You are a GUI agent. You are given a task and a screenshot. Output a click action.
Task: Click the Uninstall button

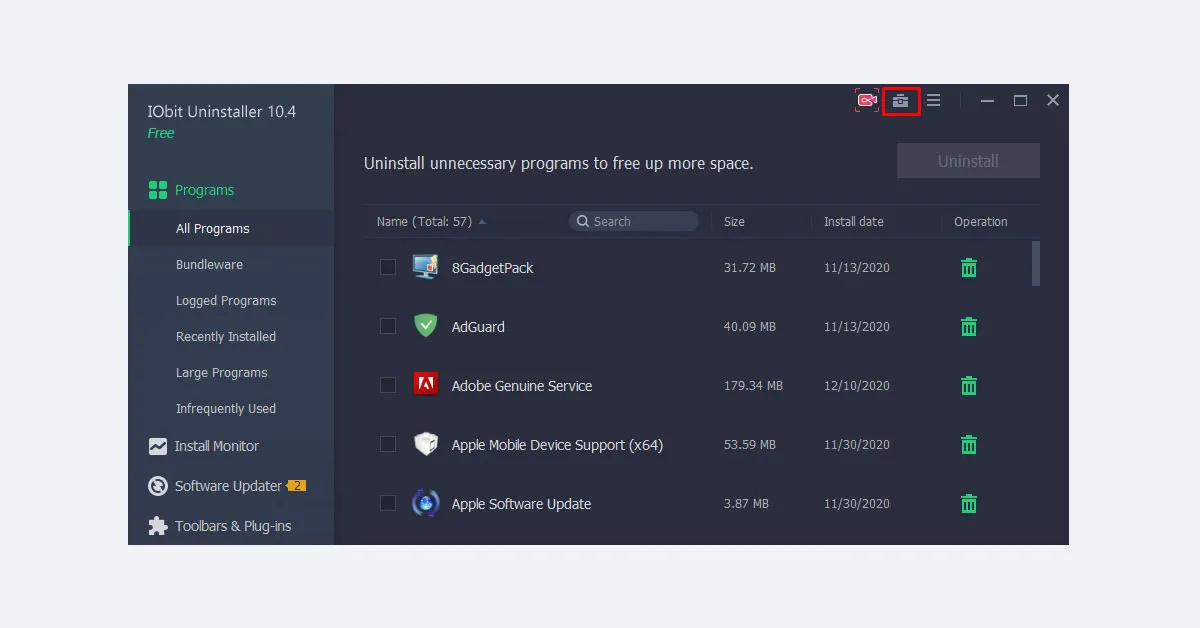[x=968, y=161]
